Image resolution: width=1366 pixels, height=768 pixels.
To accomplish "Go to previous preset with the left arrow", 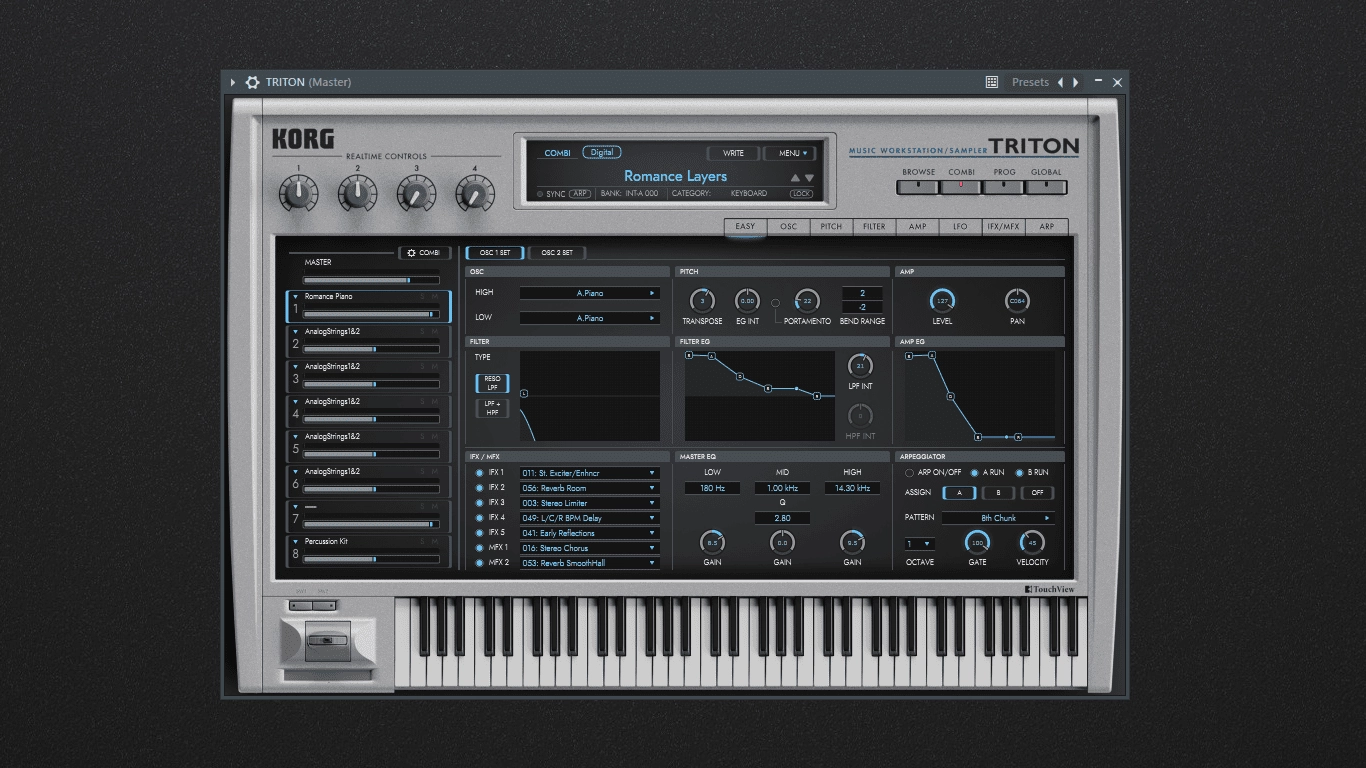I will pos(1061,82).
